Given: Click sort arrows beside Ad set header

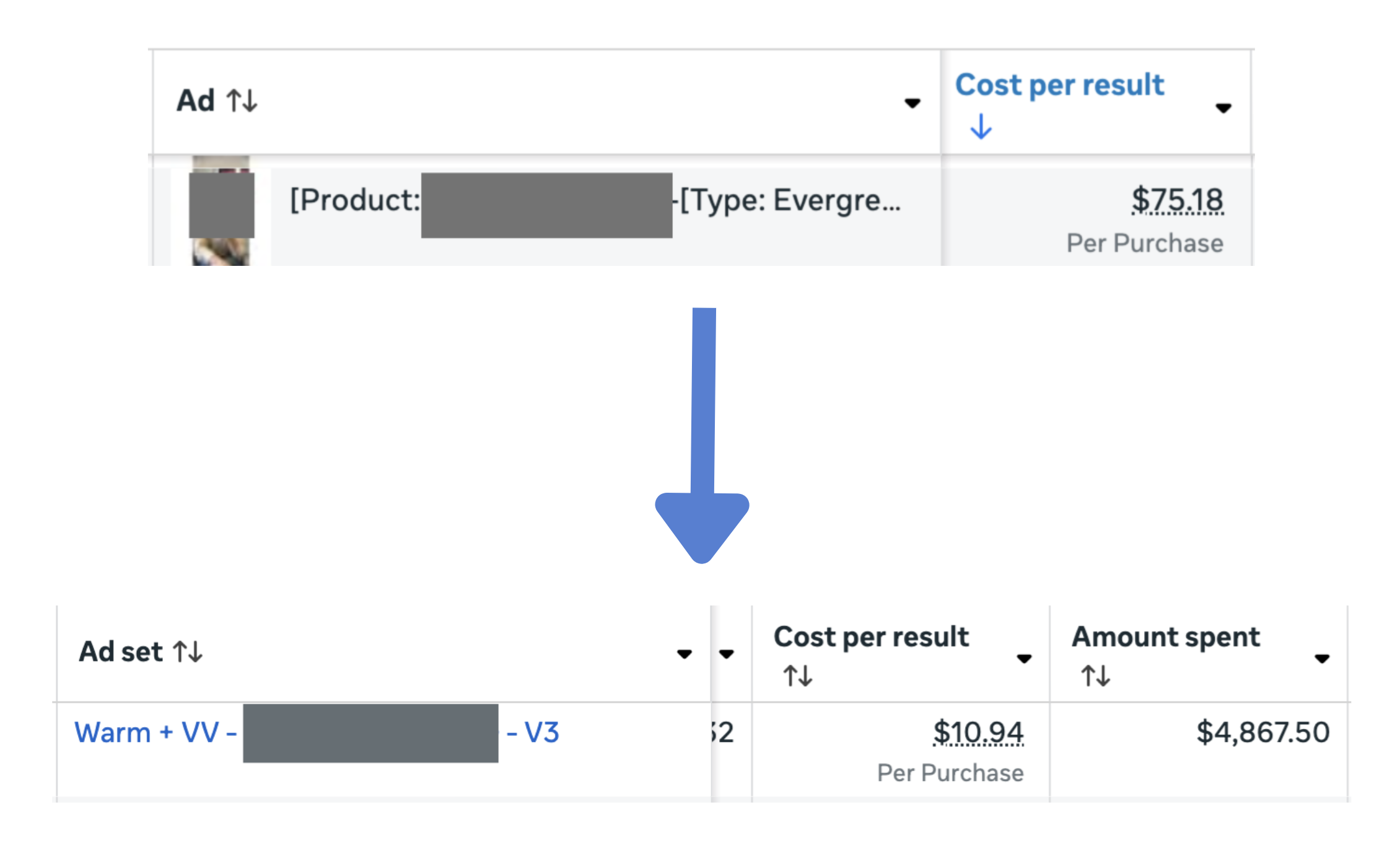Looking at the screenshot, I should point(188,652).
